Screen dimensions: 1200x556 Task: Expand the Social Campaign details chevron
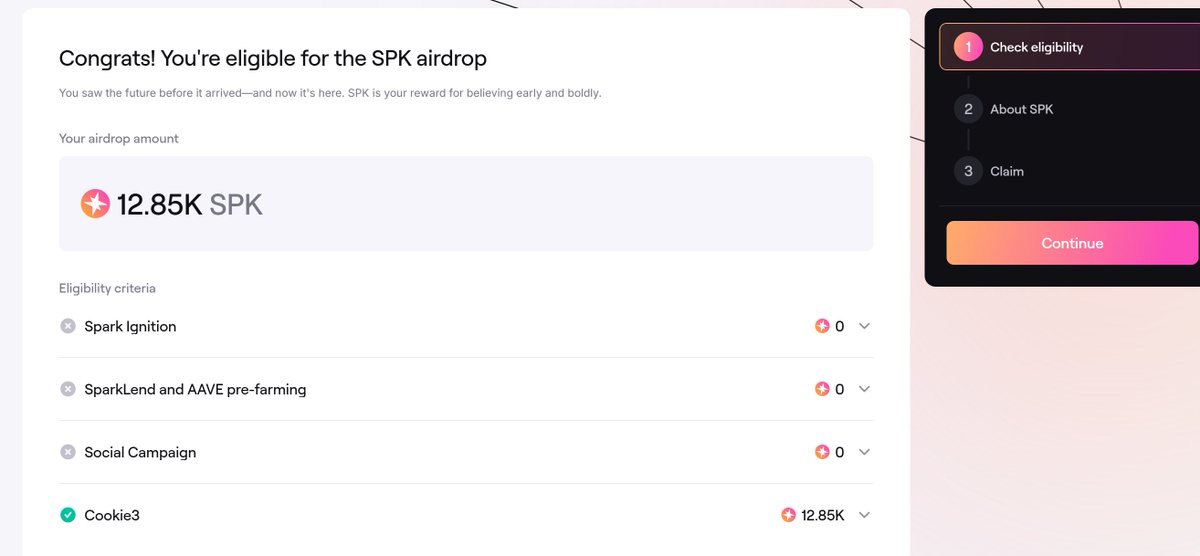coord(865,452)
